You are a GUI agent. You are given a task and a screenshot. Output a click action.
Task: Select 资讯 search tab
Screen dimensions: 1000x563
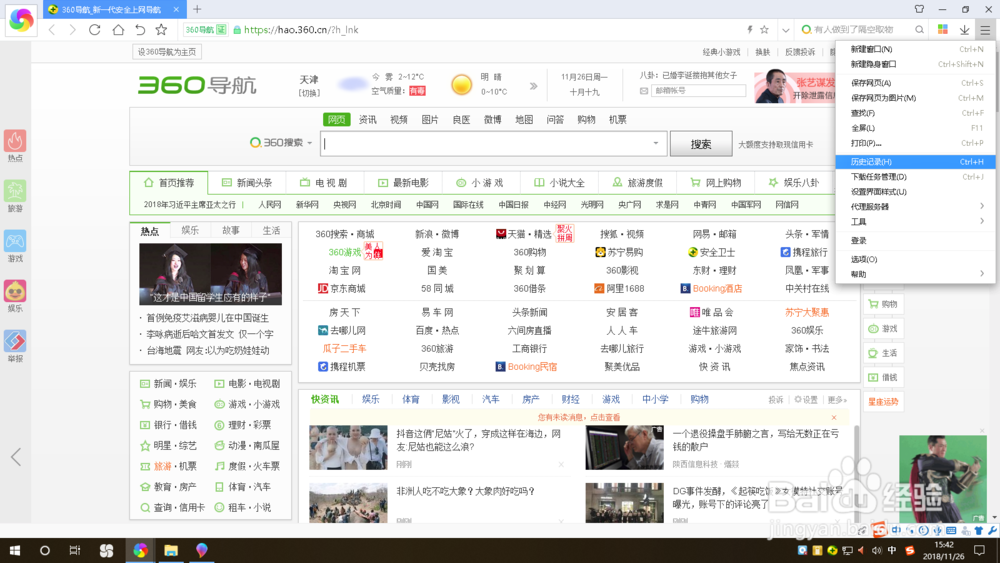point(367,120)
